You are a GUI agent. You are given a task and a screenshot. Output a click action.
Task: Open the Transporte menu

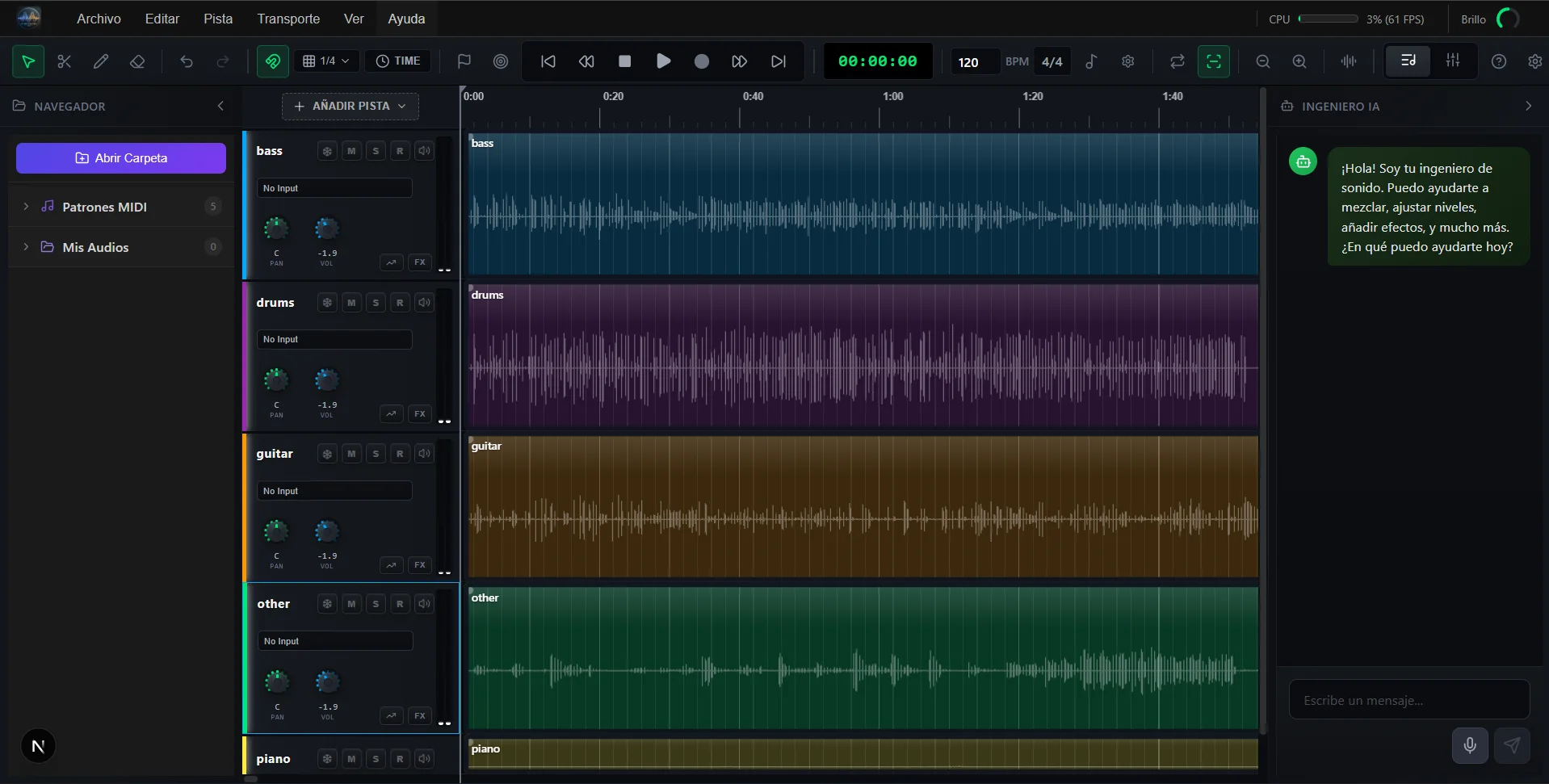pyautogui.click(x=288, y=19)
